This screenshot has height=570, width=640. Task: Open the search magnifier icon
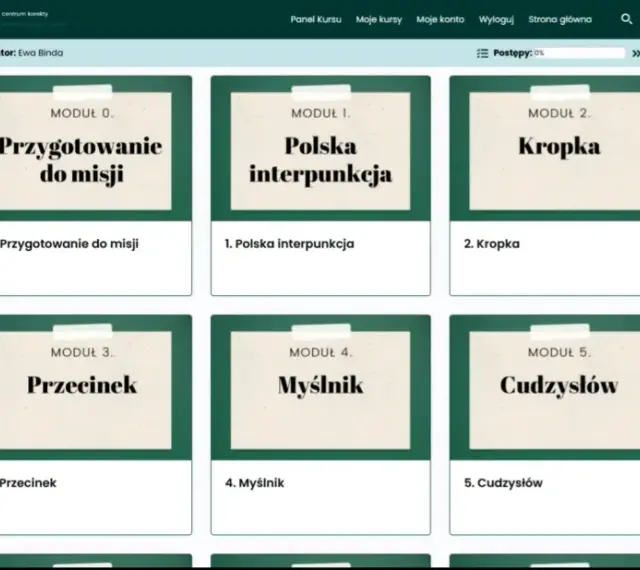pyautogui.click(x=627, y=19)
